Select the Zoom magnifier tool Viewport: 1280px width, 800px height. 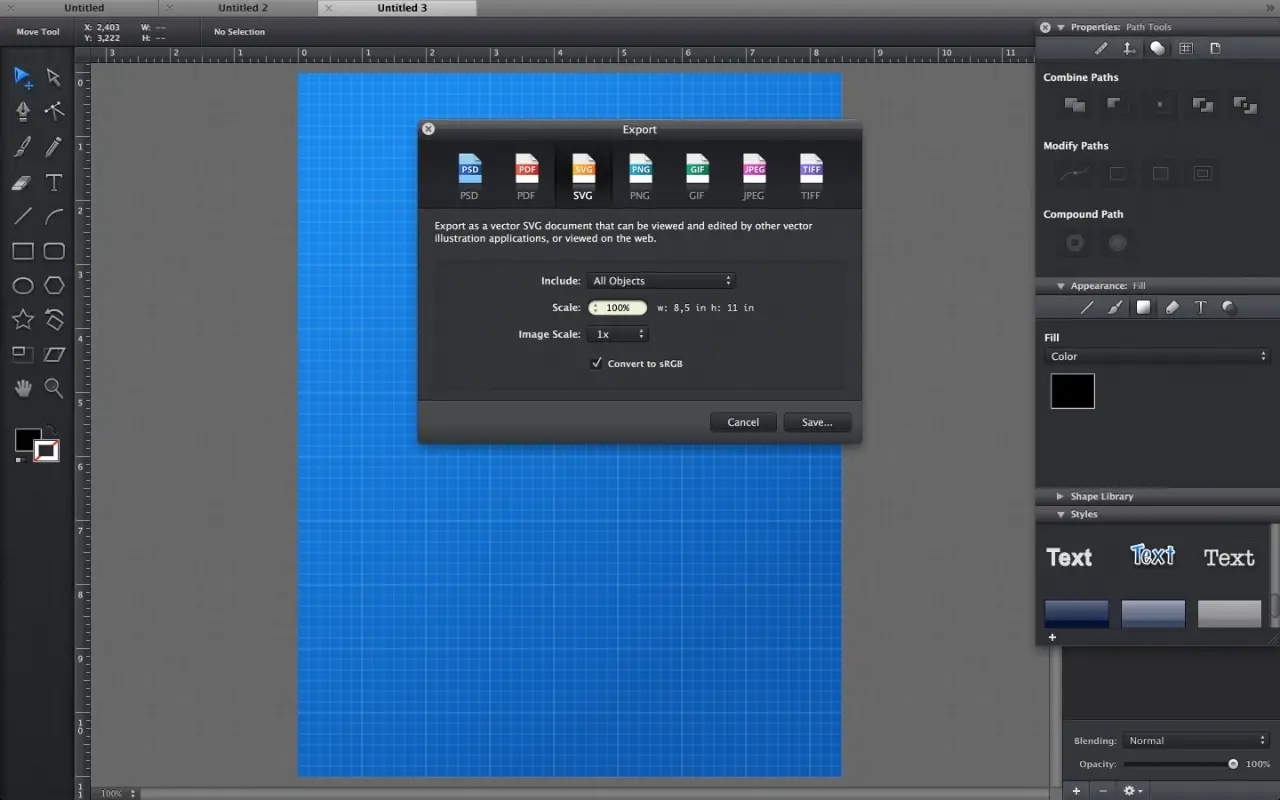(54, 388)
